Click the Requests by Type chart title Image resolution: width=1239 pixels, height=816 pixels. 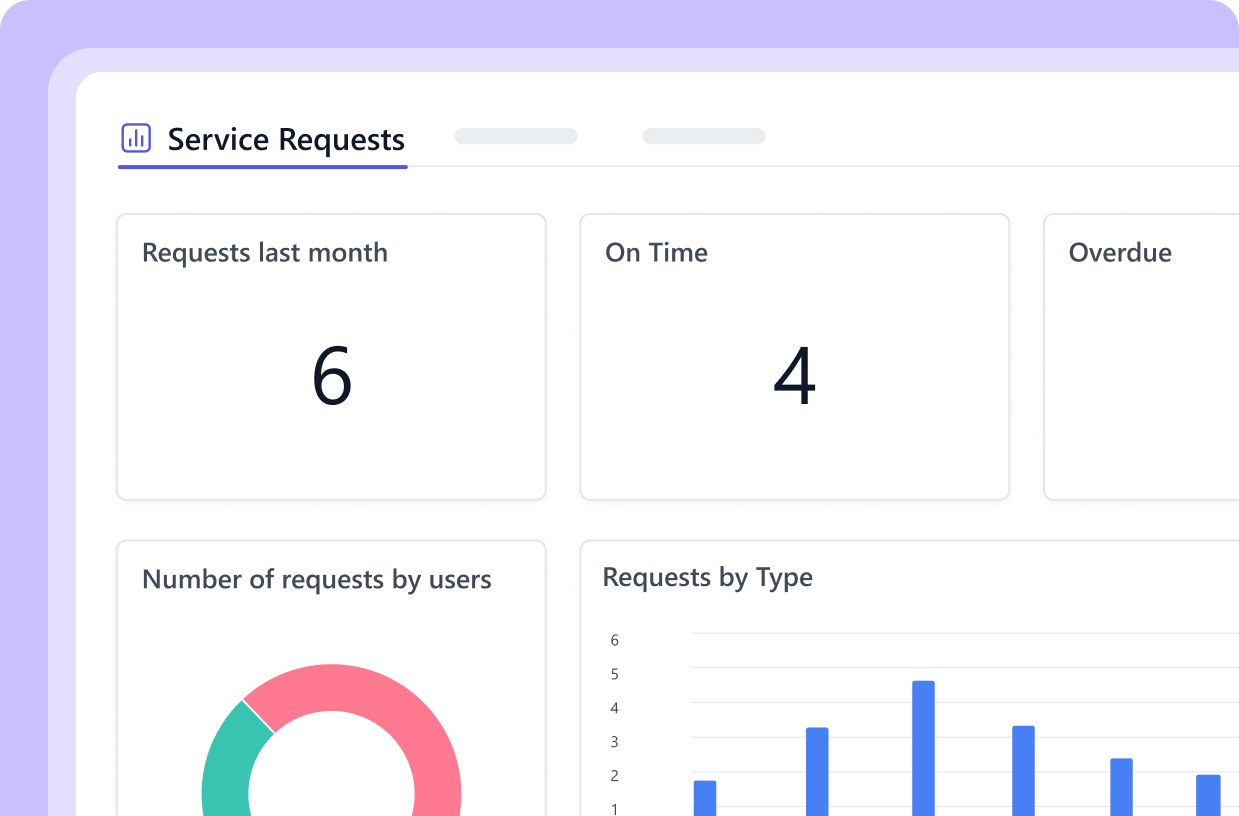(707, 577)
